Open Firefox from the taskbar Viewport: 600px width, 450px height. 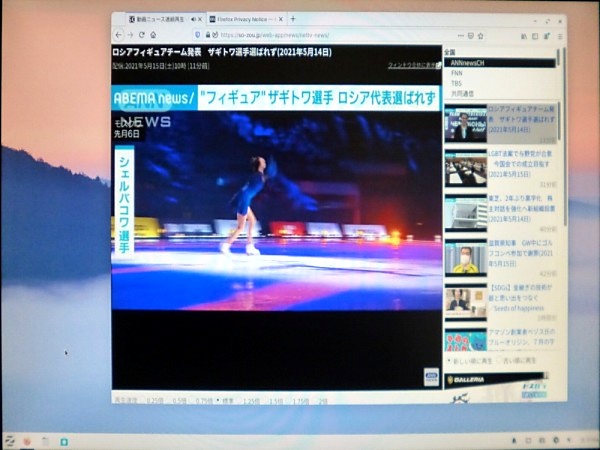(x=27, y=442)
